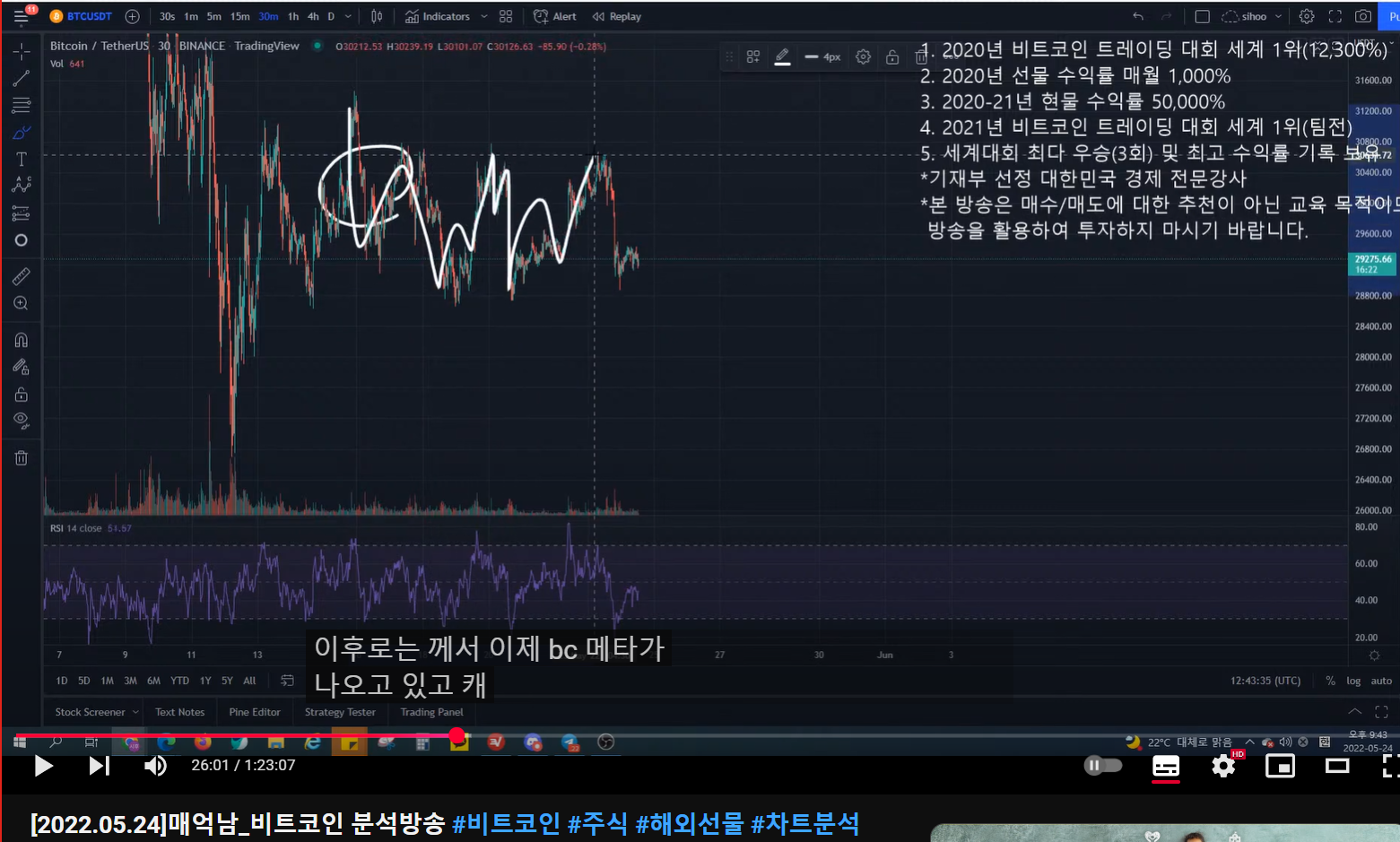This screenshot has height=842, width=1400.
Task: Open the Text Notes tab
Action: pos(179,712)
